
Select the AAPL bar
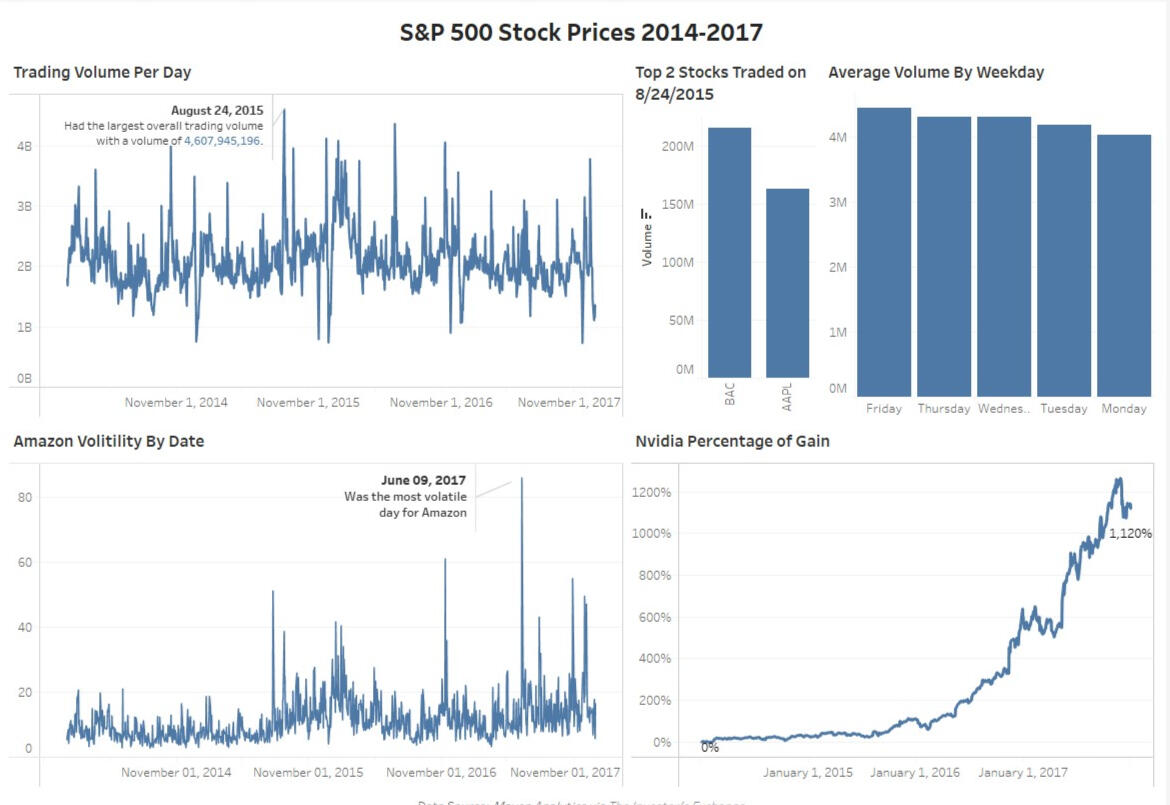click(787, 282)
